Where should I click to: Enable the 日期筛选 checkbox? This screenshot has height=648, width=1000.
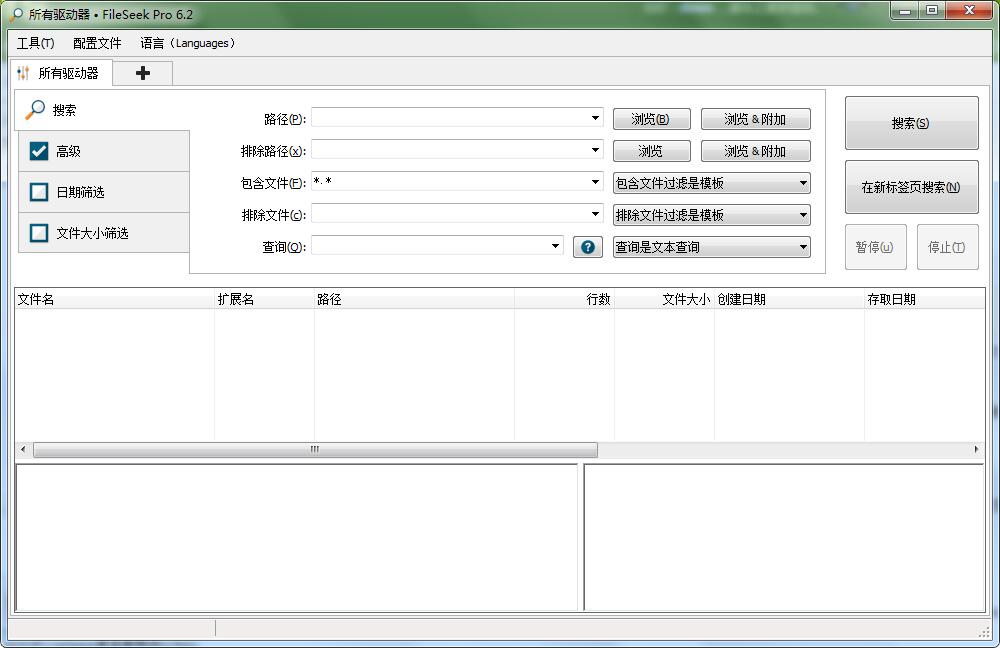39,192
